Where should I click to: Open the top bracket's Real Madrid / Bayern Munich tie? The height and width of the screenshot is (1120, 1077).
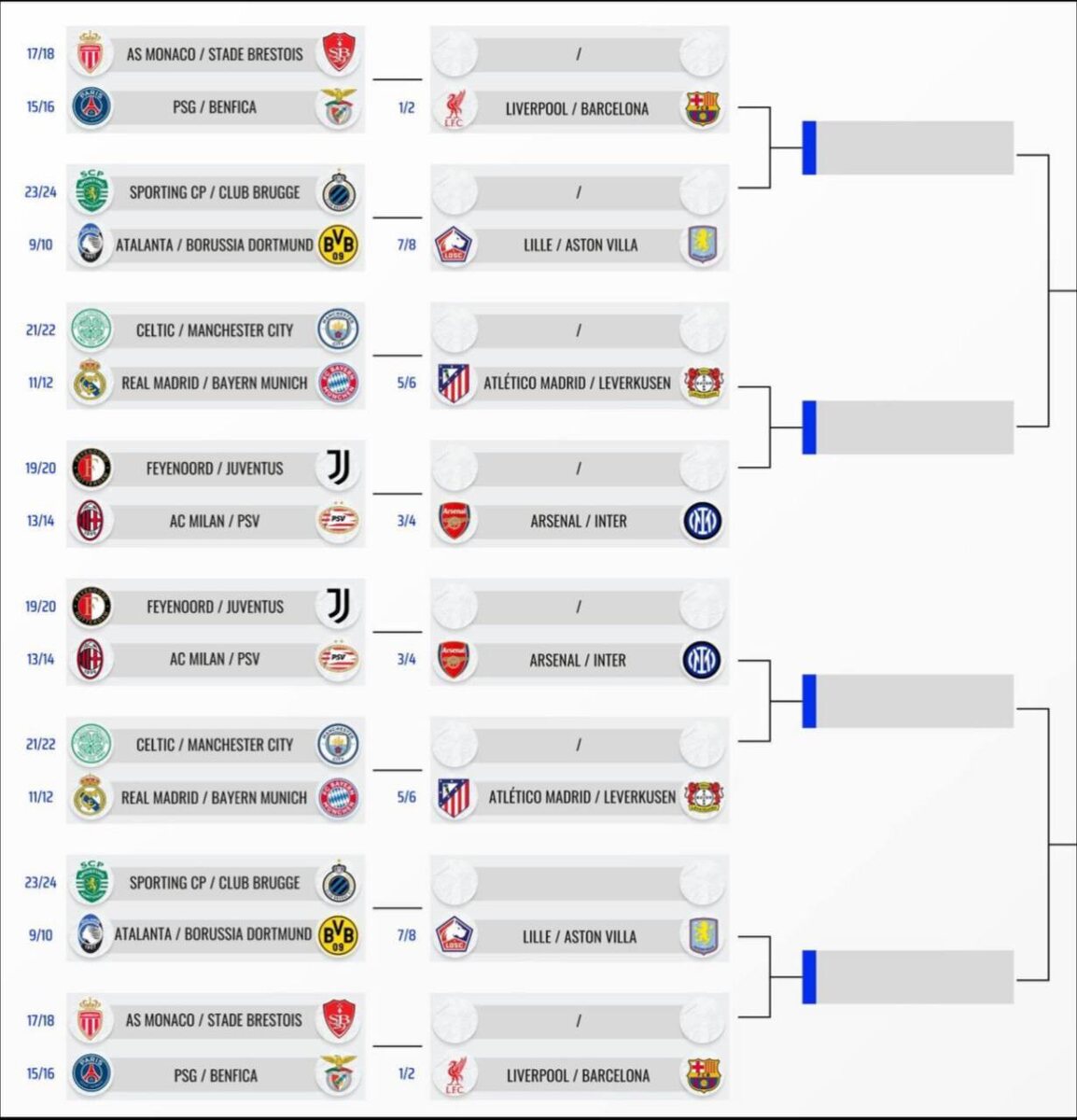tap(214, 383)
